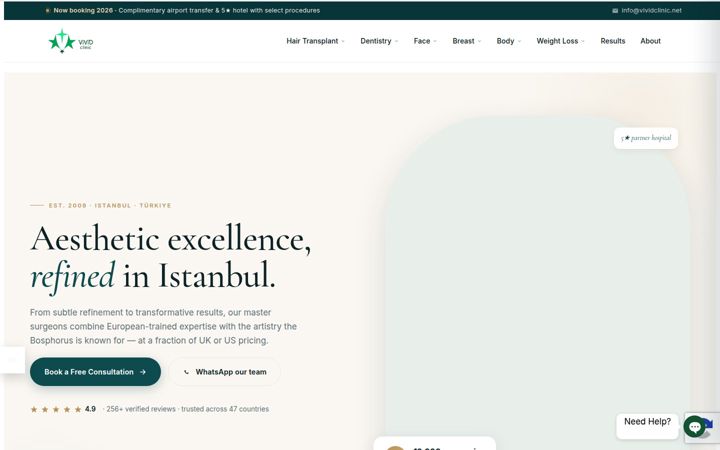Click the star icon before Now booking 2026

(x=48, y=11)
